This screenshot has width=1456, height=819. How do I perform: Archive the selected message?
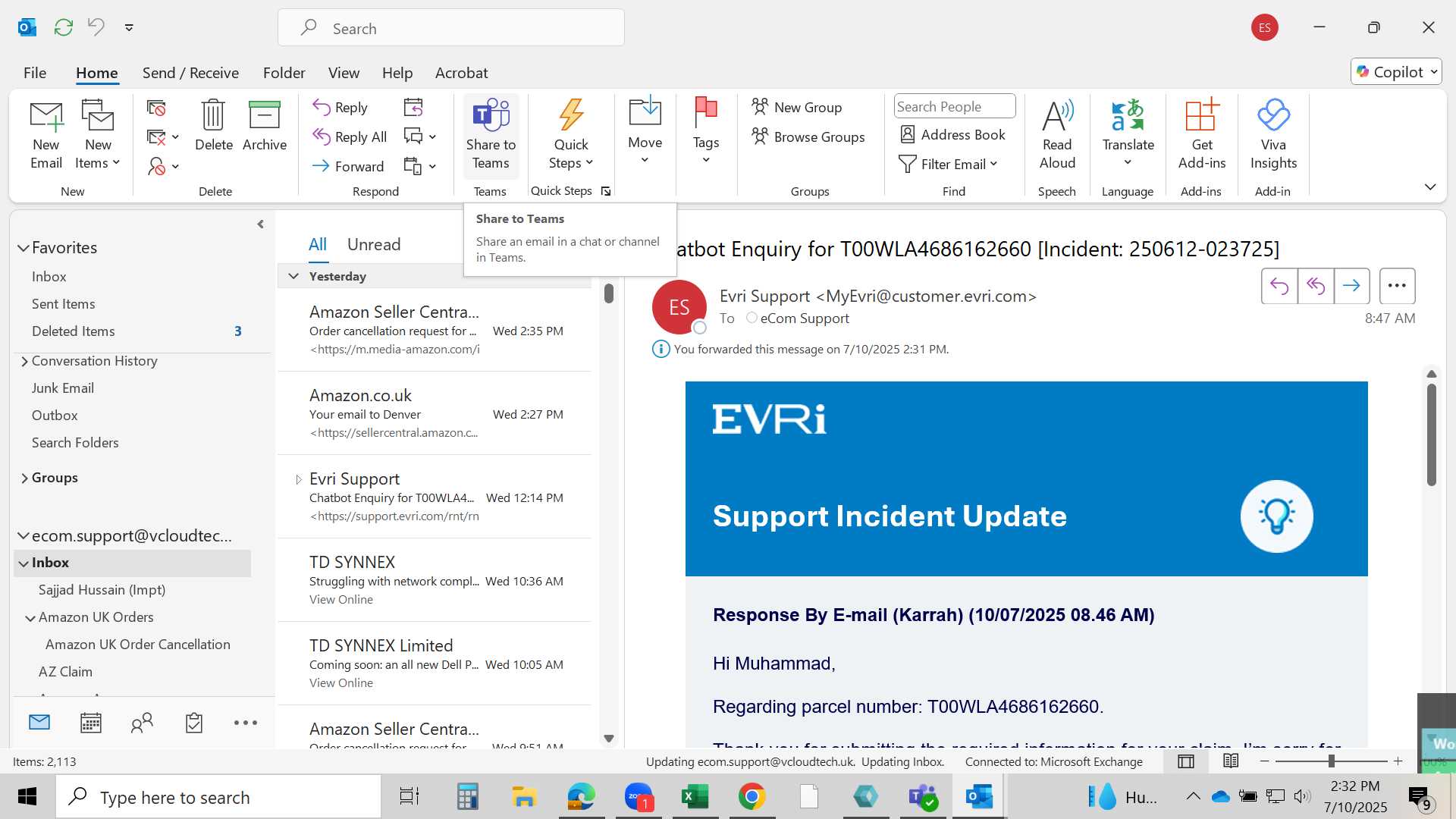[x=265, y=125]
